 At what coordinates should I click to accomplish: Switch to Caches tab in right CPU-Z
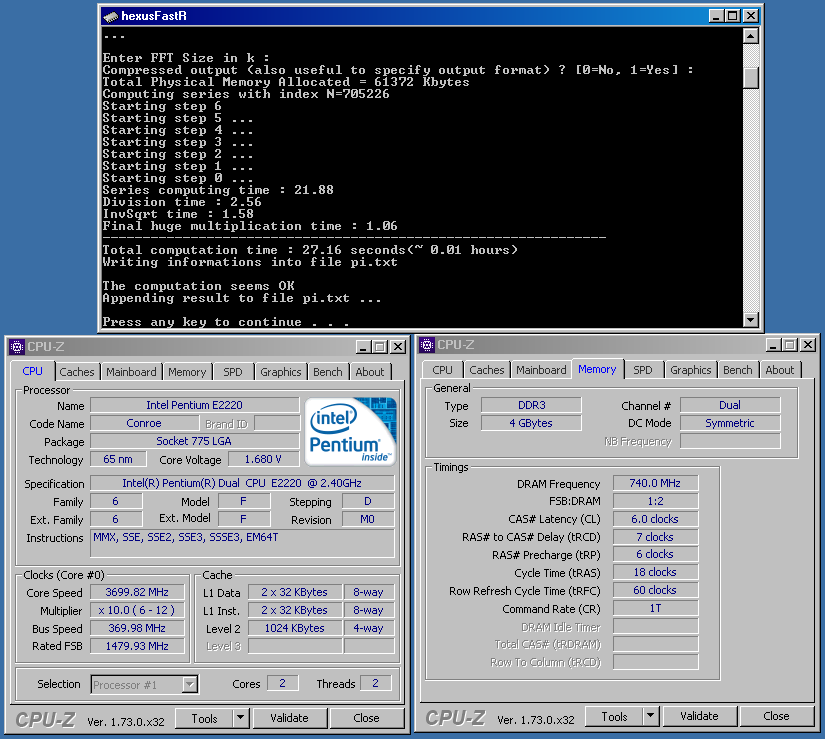487,370
